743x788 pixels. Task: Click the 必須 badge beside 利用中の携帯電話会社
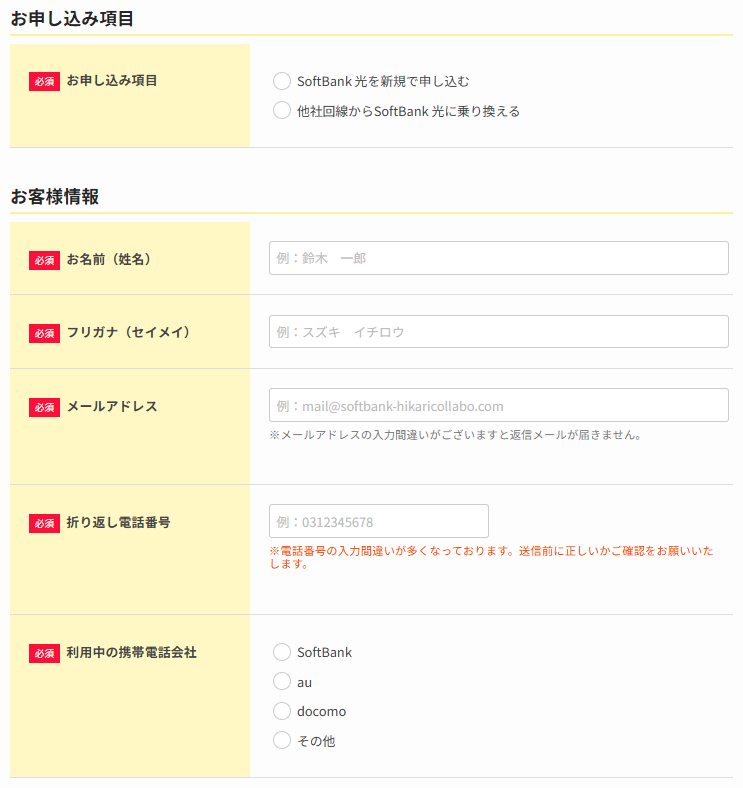click(x=44, y=654)
